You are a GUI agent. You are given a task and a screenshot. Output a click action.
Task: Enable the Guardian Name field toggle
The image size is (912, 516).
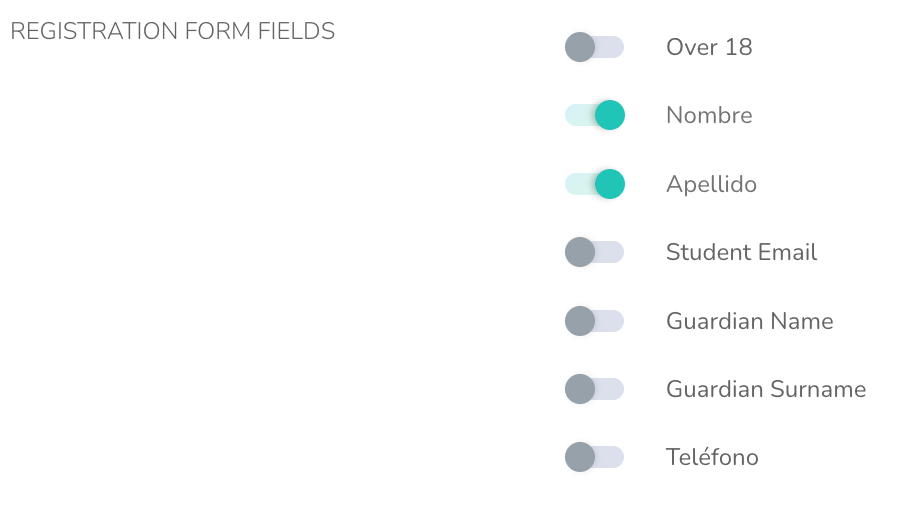coord(594,321)
